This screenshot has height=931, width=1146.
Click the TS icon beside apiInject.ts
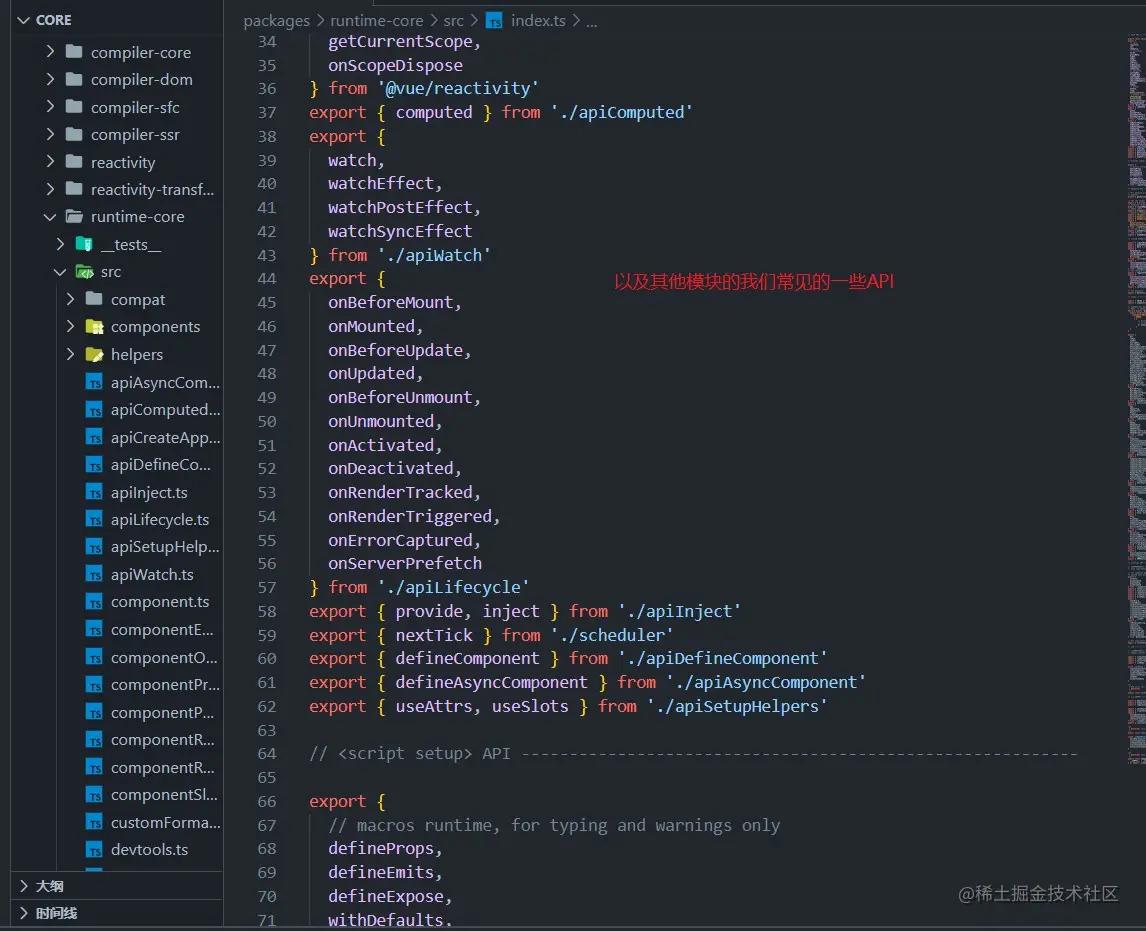(x=94, y=492)
